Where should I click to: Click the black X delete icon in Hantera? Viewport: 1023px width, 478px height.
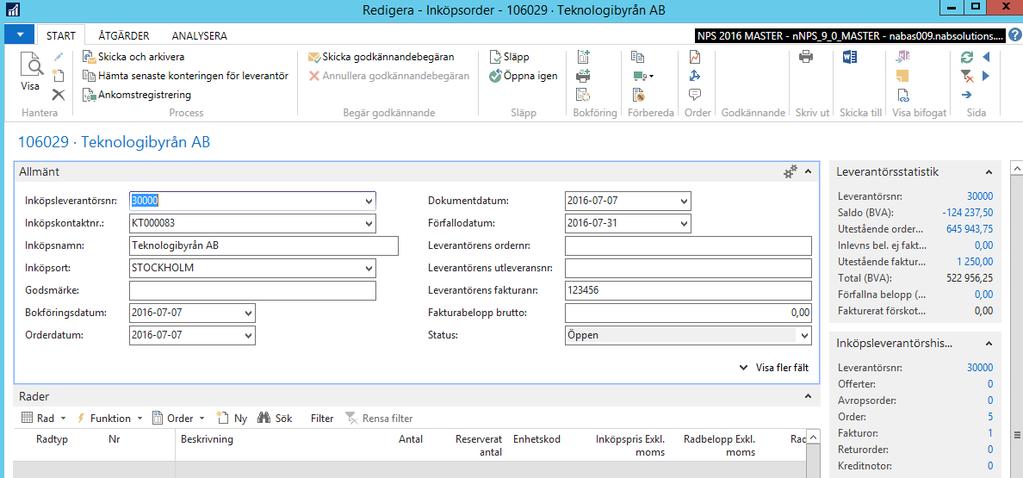click(59, 95)
